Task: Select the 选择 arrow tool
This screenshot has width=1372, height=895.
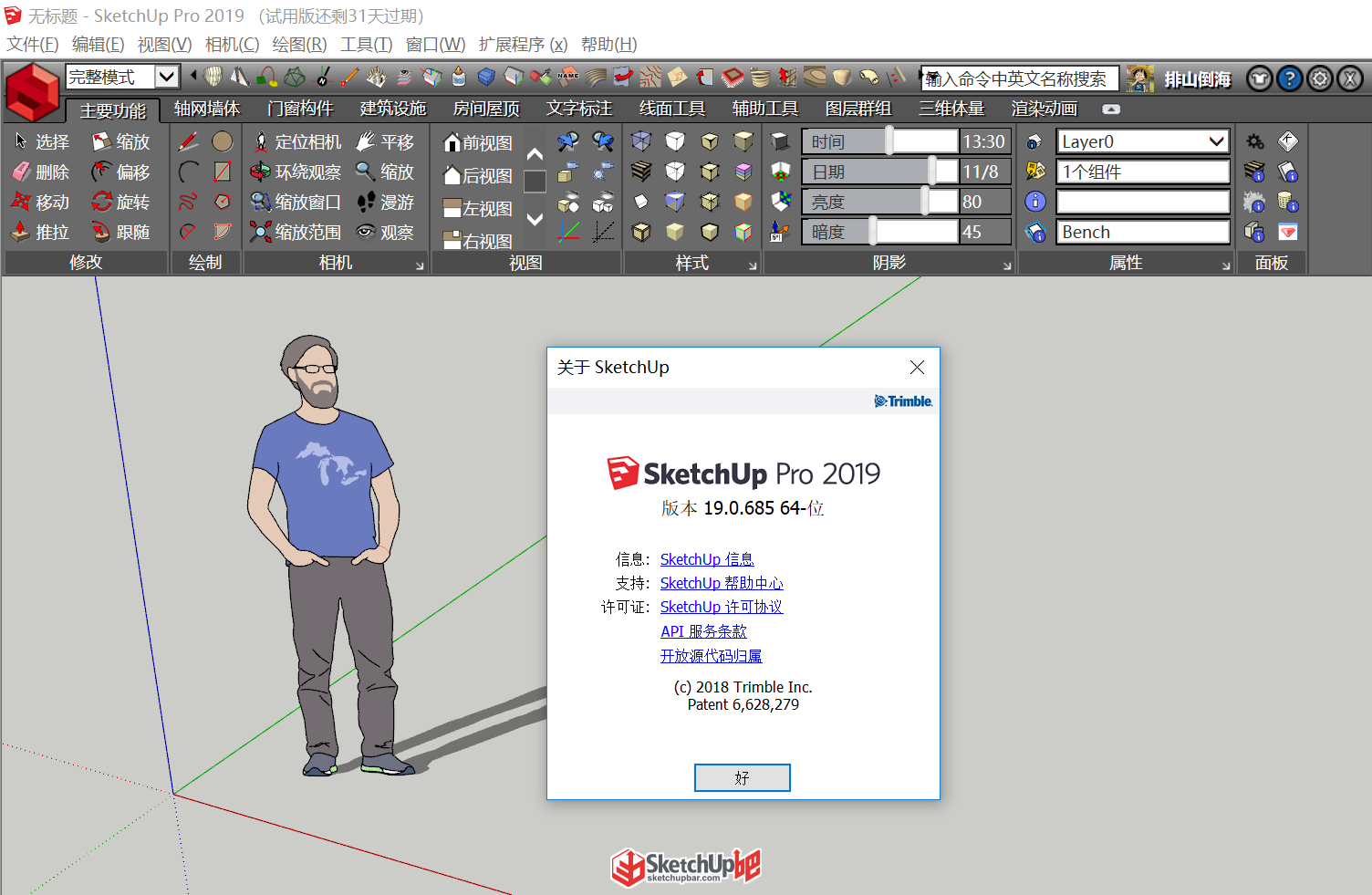Action: [x=42, y=141]
